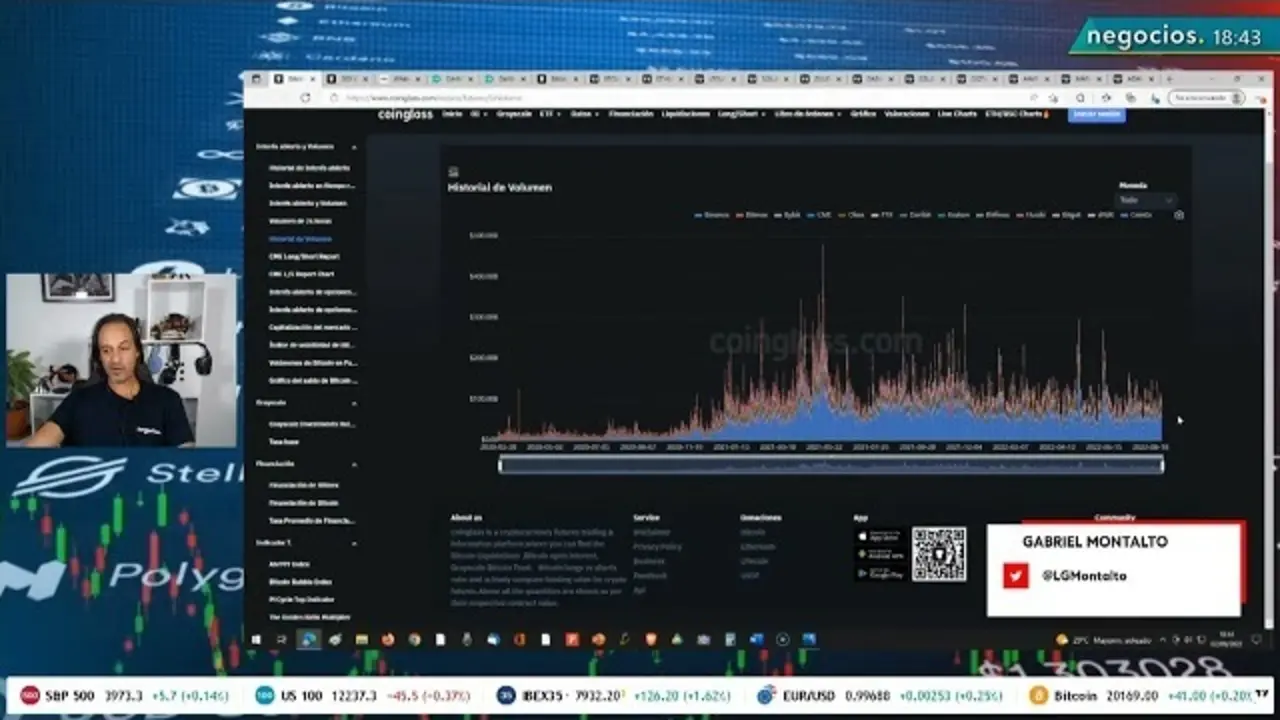Open CME Long/Short Report sidebar link
The width and height of the screenshot is (1280, 720).
click(304, 256)
